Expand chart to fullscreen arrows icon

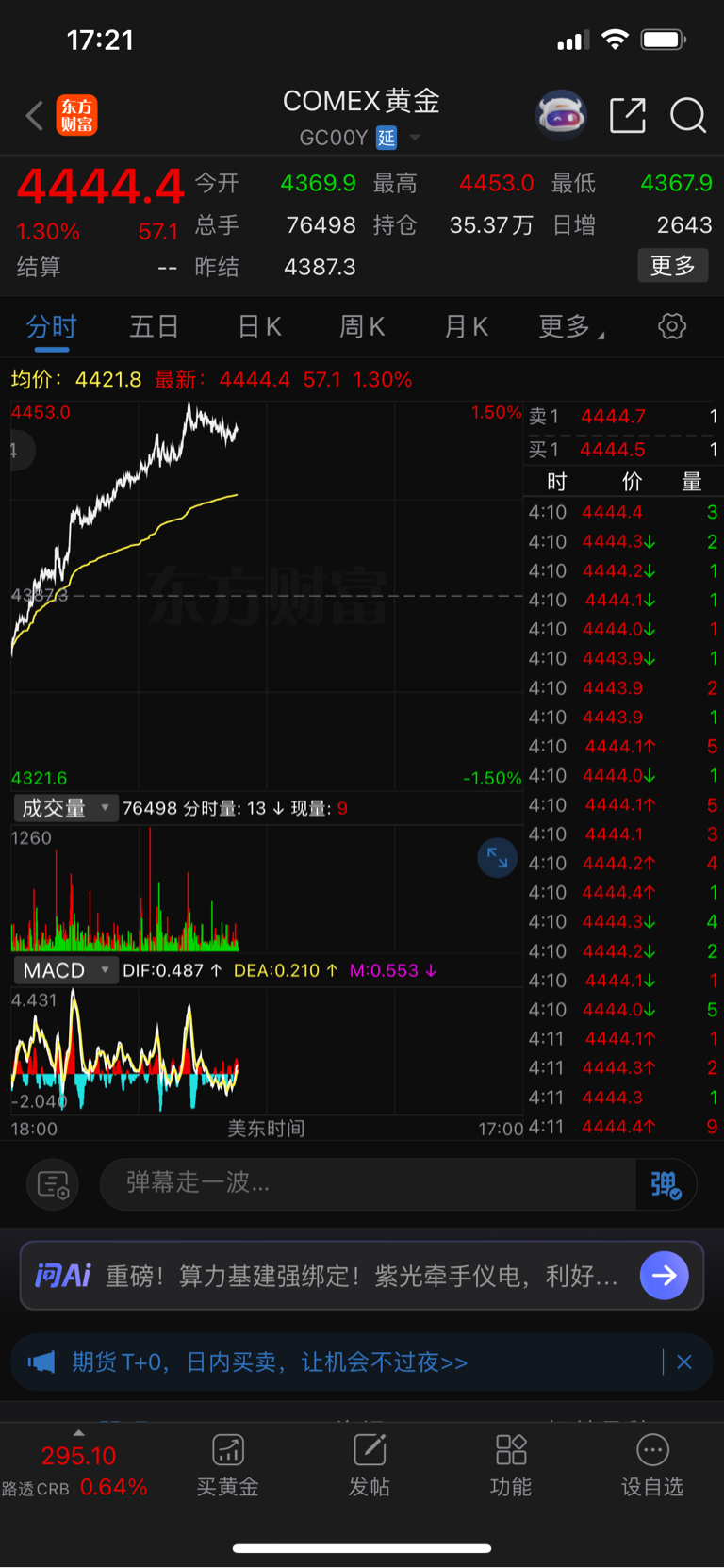pyautogui.click(x=497, y=858)
